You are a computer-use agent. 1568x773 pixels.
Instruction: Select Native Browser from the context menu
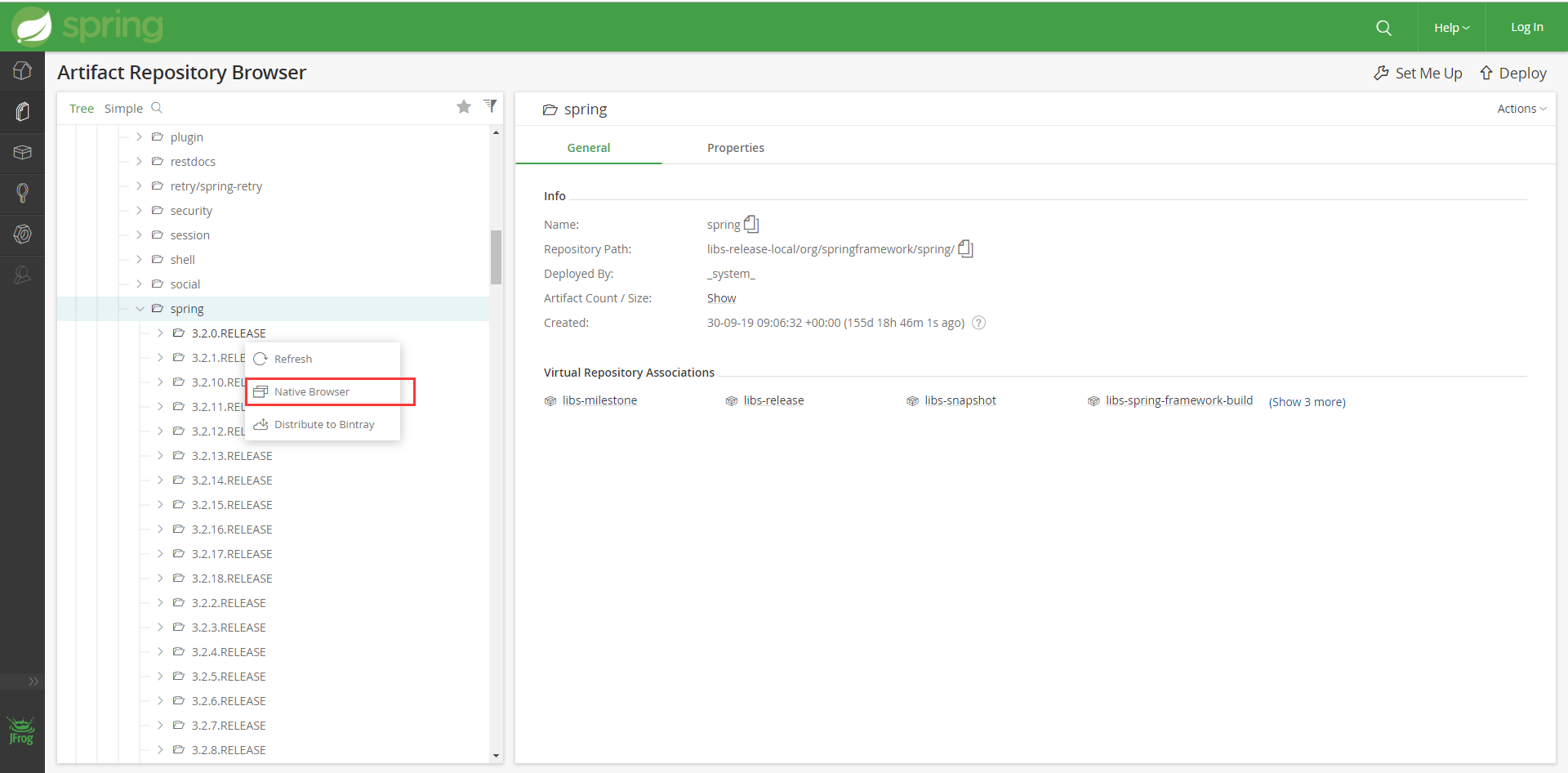click(312, 392)
